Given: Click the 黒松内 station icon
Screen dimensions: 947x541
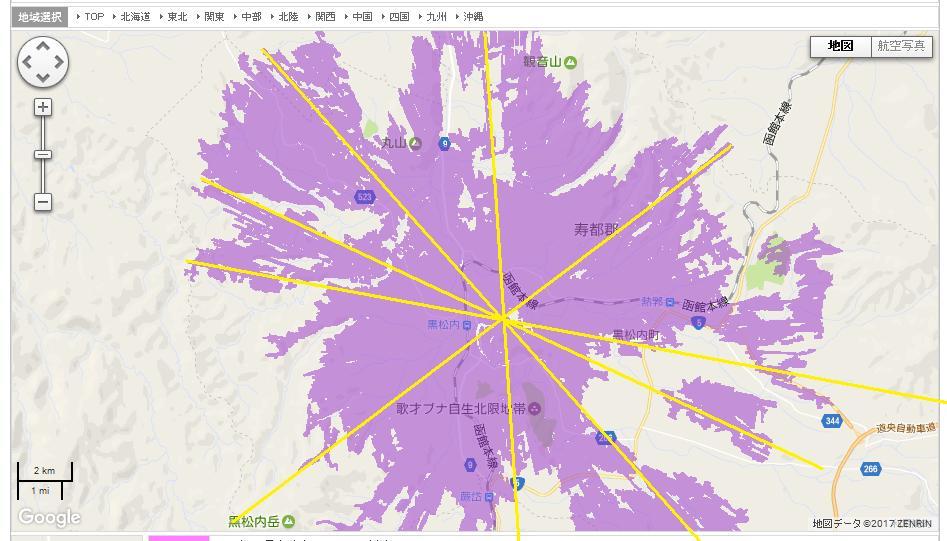Looking at the screenshot, I should pos(466,325).
